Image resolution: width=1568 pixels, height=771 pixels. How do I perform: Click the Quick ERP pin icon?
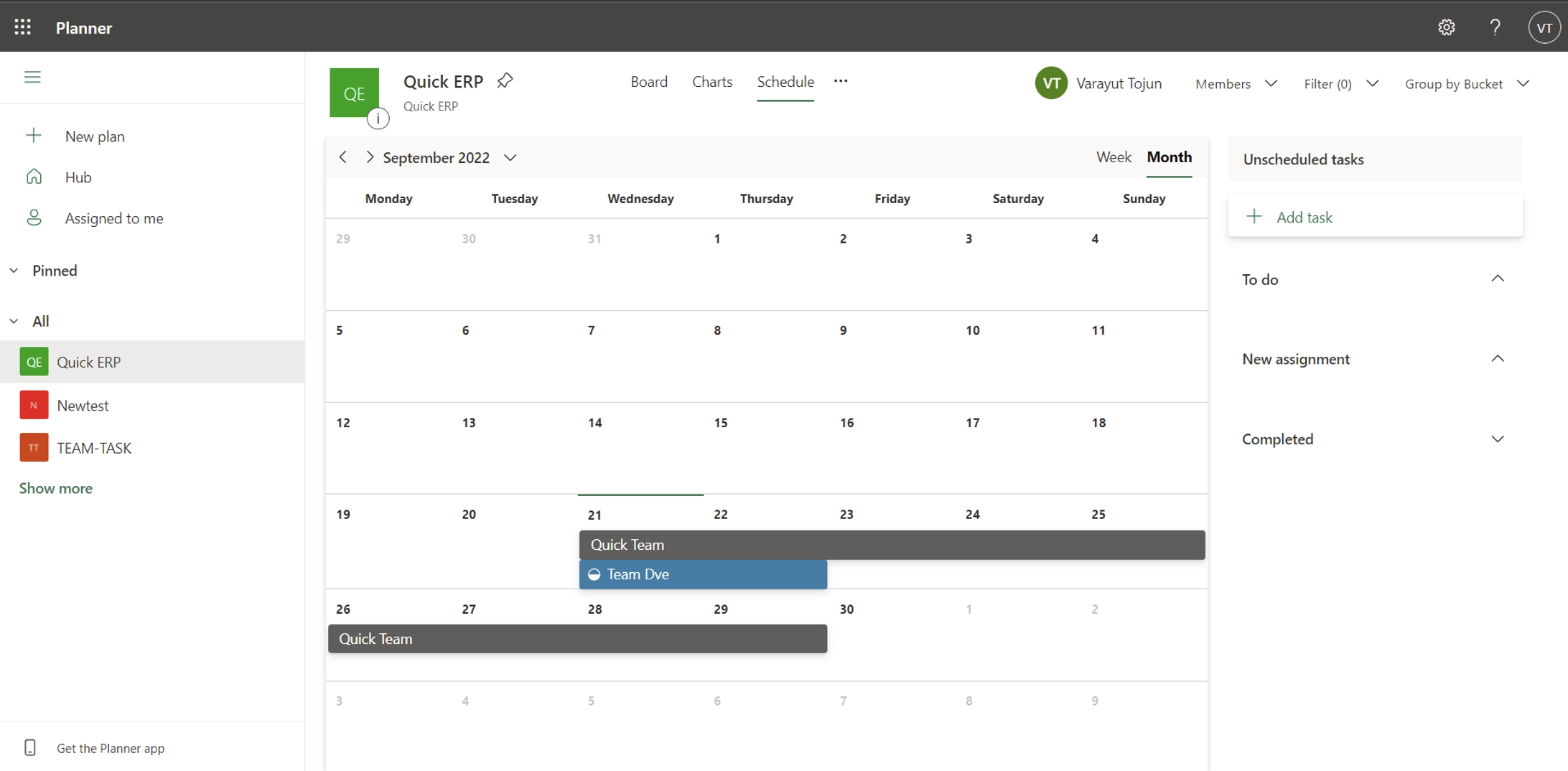(505, 81)
